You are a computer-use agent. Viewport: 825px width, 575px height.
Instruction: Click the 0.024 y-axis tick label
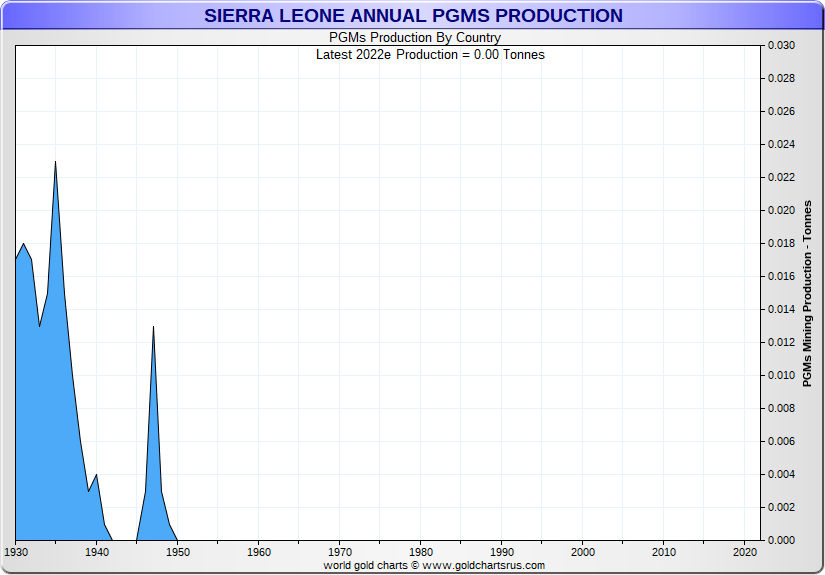(x=781, y=145)
